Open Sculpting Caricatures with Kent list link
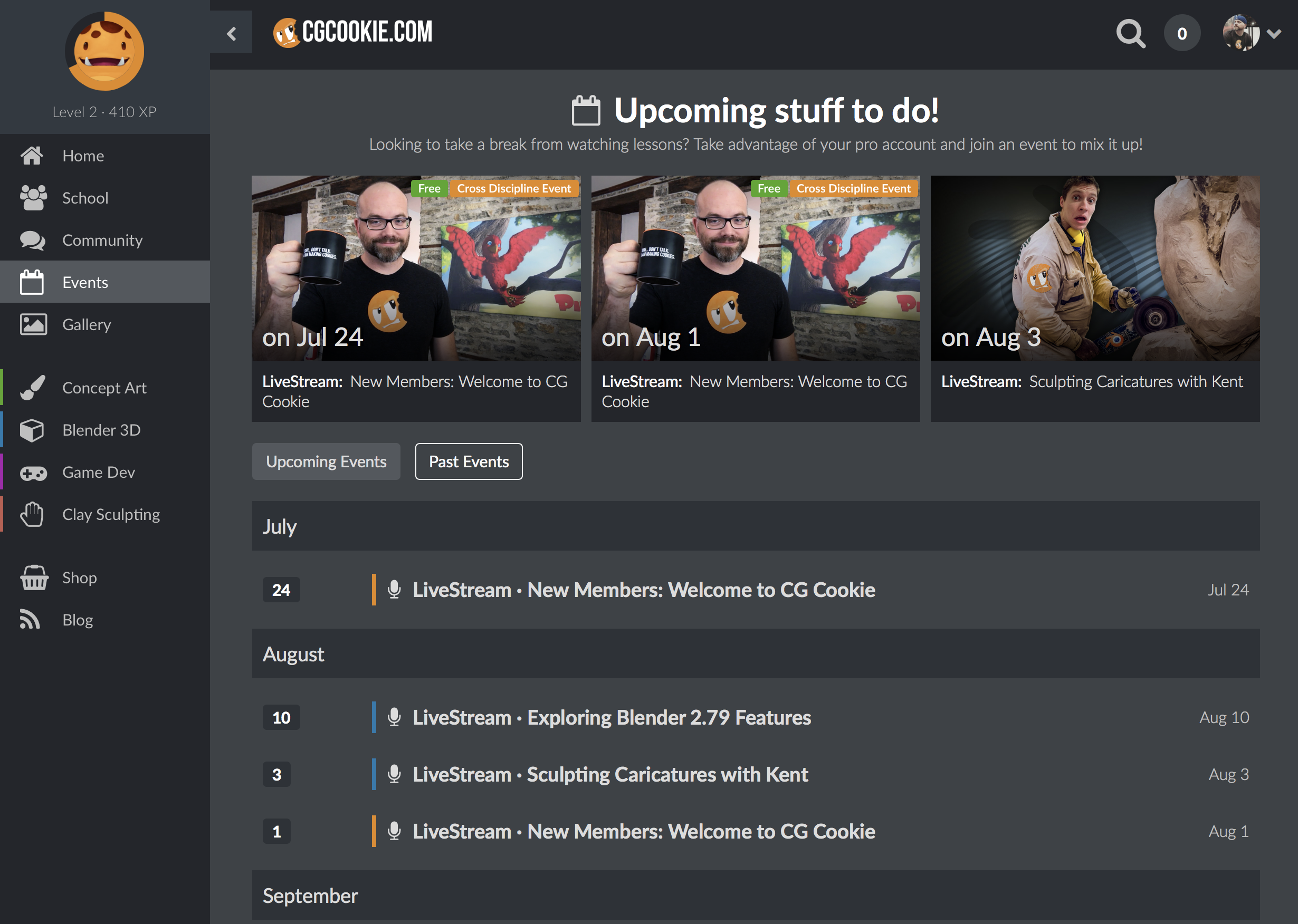Viewport: 1298px width, 924px height. (x=610, y=774)
